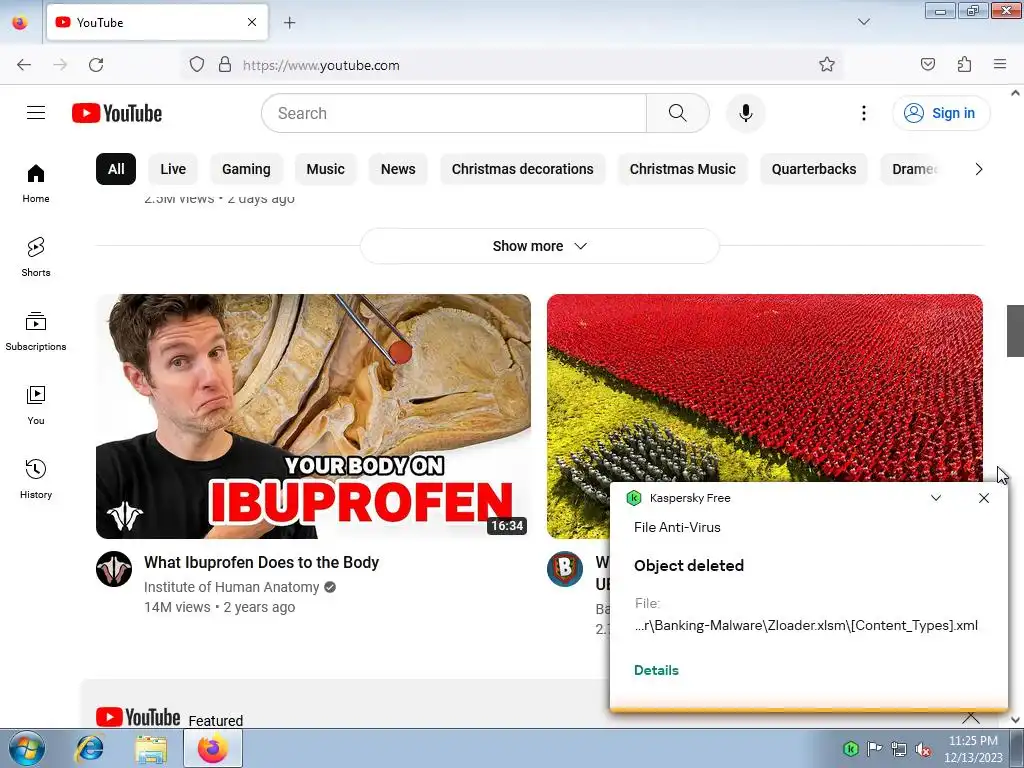Open Kaspersky notification options chevron
Image resolution: width=1024 pixels, height=768 pixels.
(936, 498)
